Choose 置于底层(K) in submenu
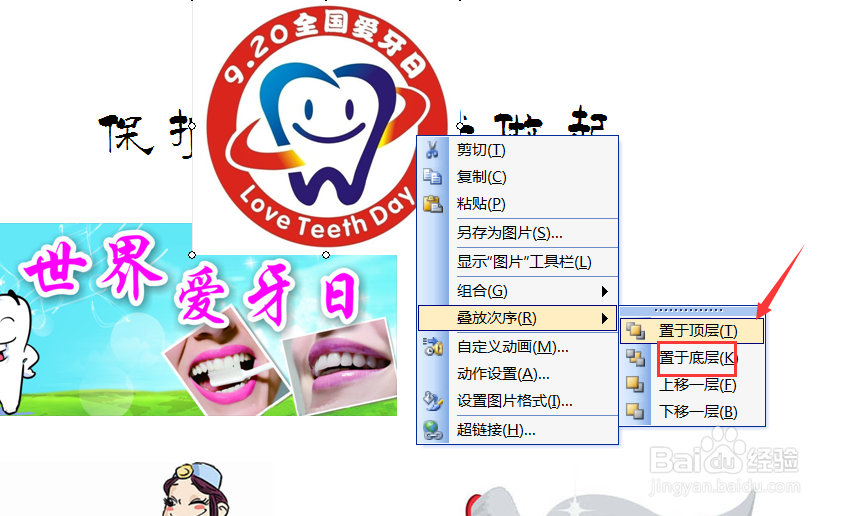Image resolution: width=846 pixels, height=516 pixels. point(692,357)
